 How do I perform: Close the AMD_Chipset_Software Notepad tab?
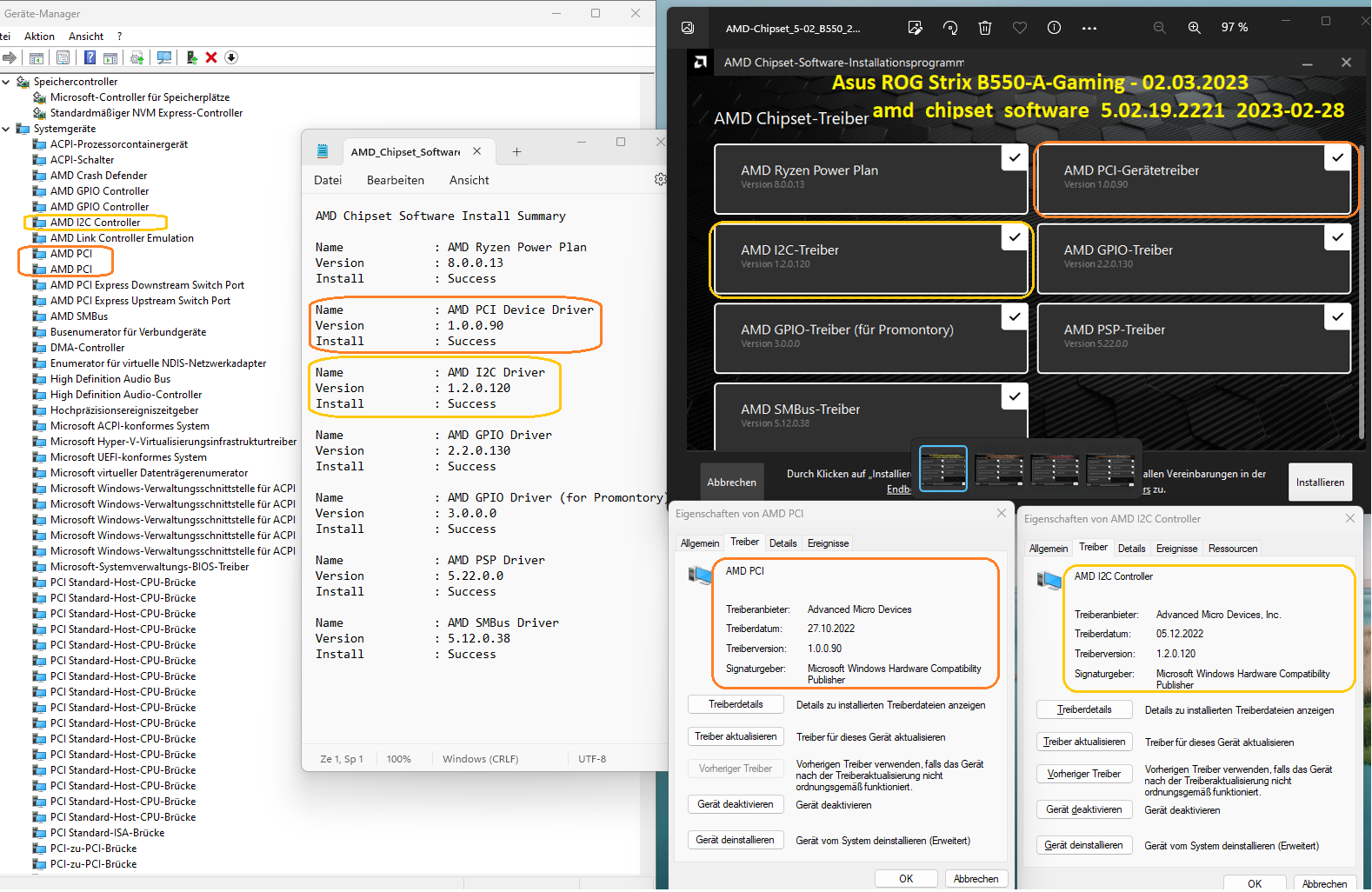point(476,151)
